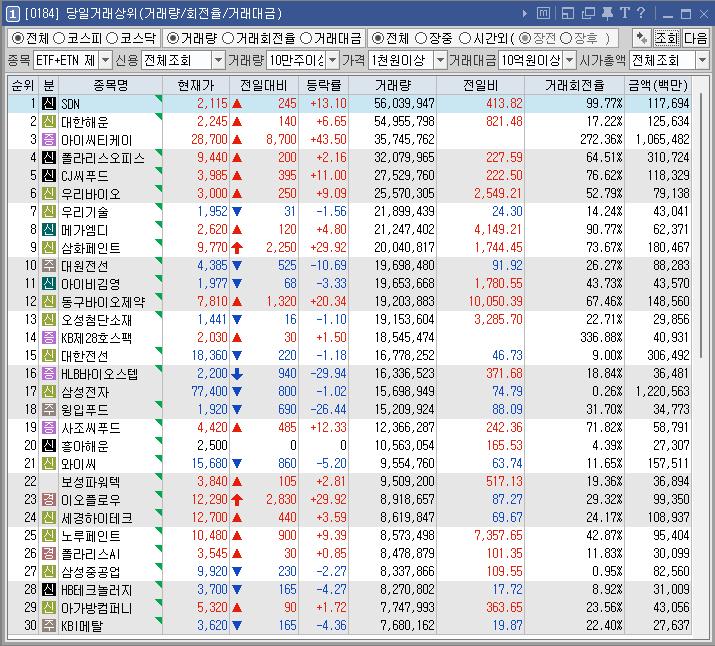The width and height of the screenshot is (715, 646).
Task: Click the 전일대비 column header
Action: pos(264,85)
